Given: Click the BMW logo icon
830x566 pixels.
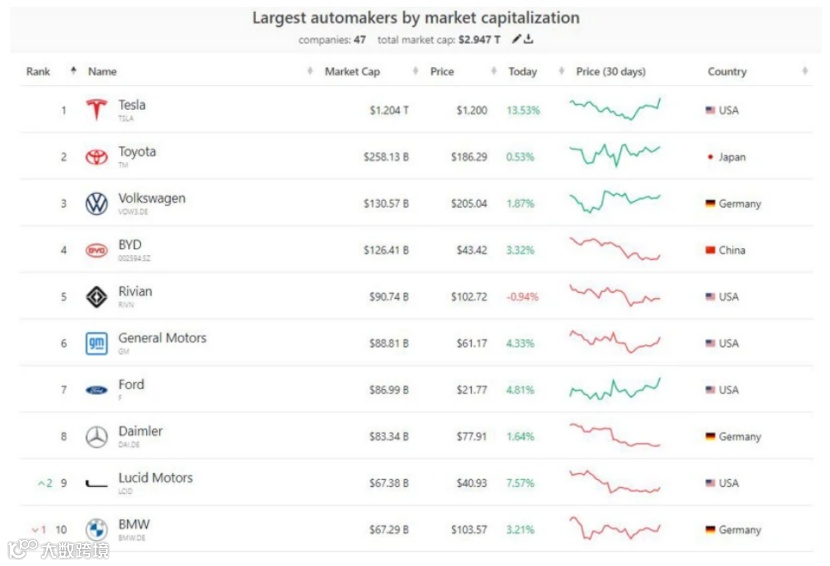Looking at the screenshot, I should [x=96, y=530].
